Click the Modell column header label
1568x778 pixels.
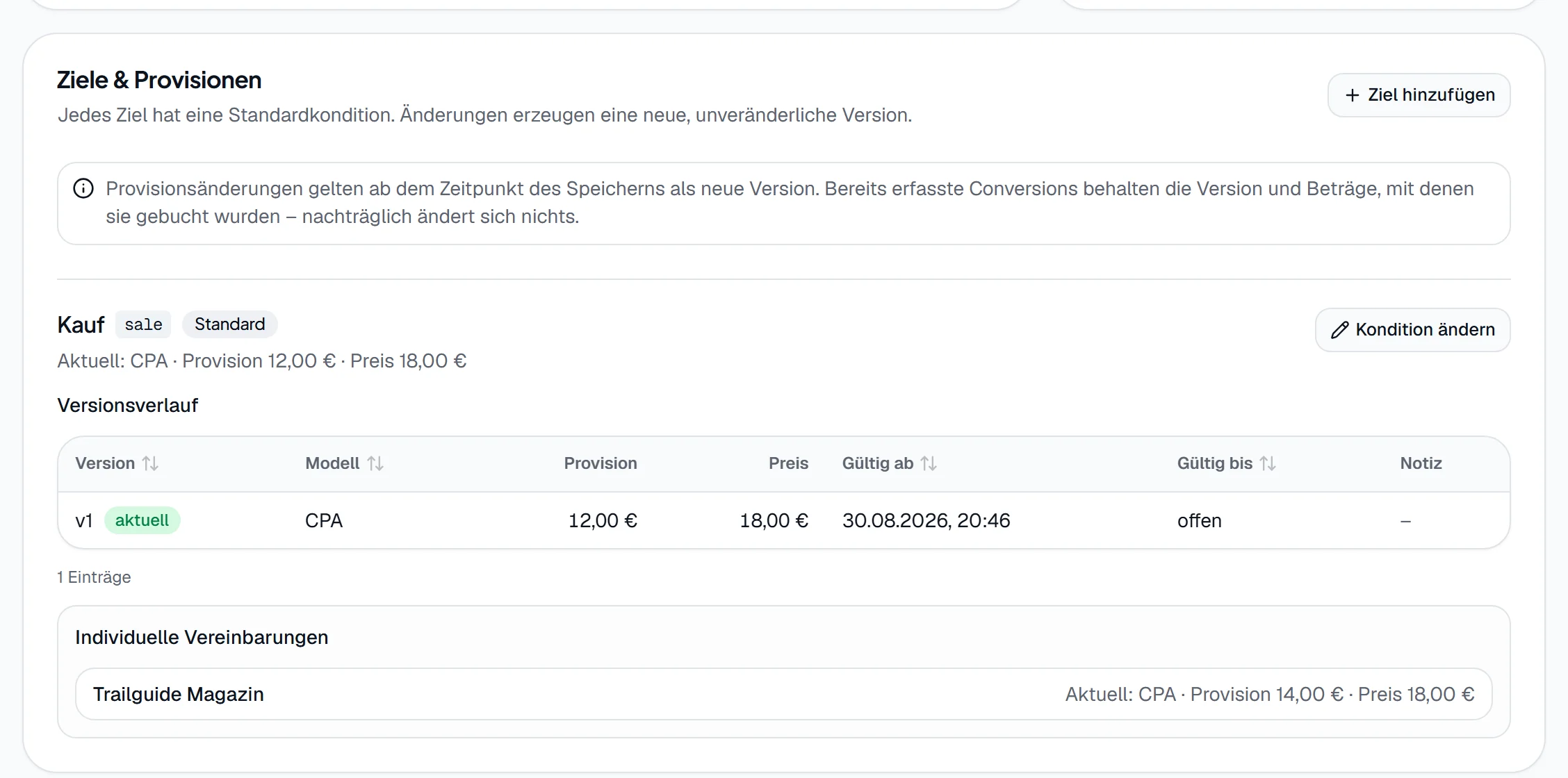332,463
